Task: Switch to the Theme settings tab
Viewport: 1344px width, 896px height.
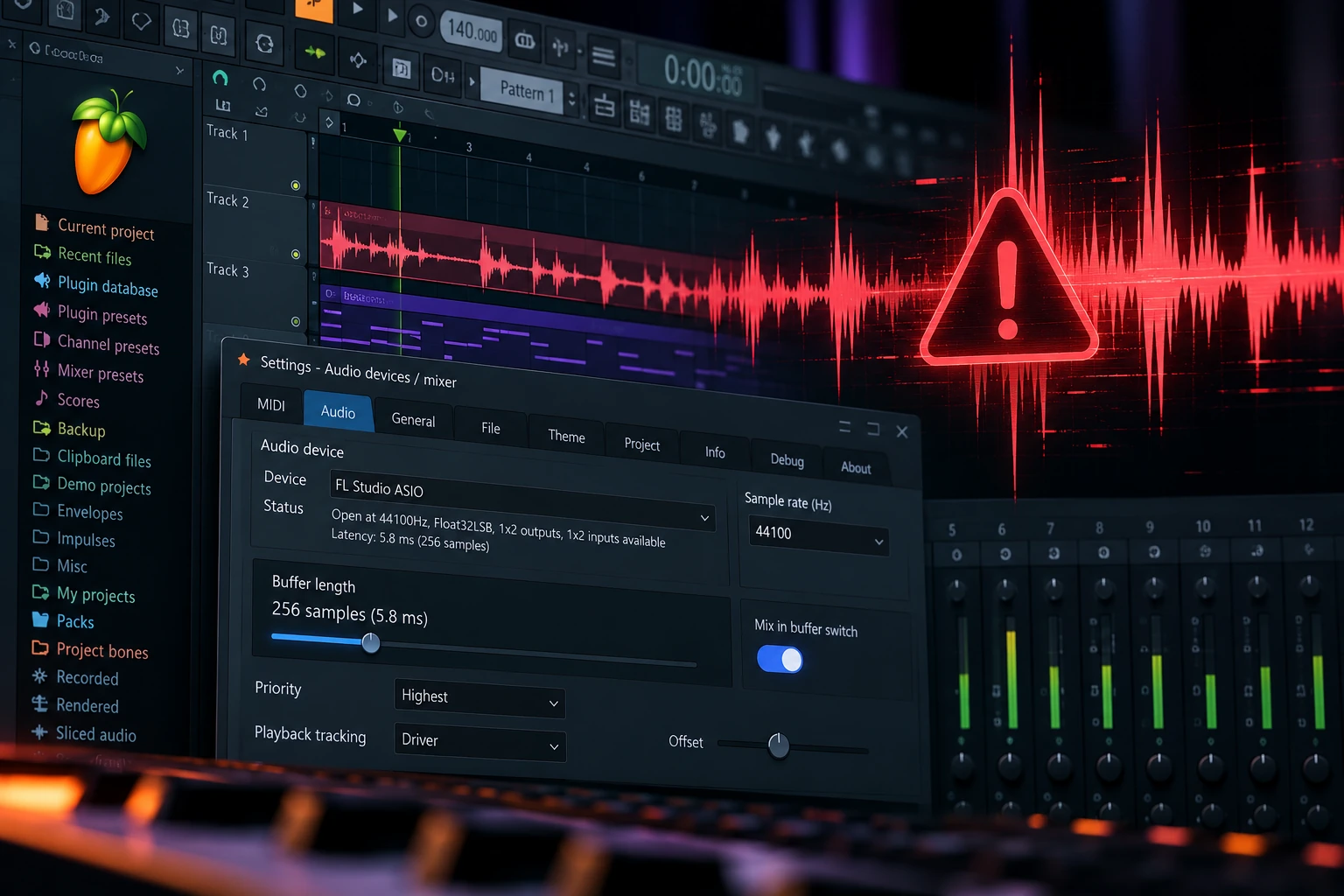Action: coord(566,436)
